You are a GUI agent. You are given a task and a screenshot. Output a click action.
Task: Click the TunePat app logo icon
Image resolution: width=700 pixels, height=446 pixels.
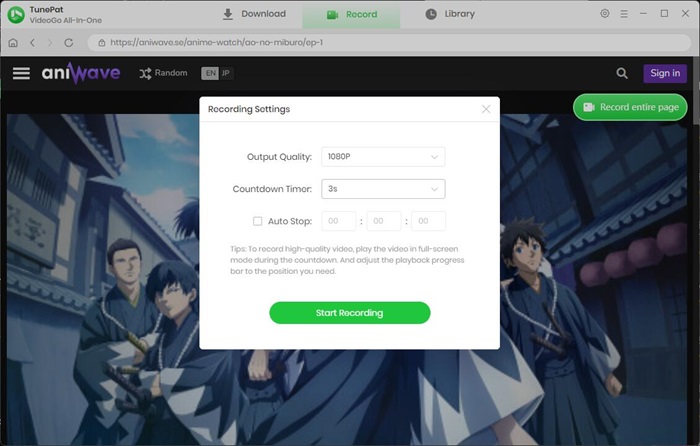click(16, 15)
